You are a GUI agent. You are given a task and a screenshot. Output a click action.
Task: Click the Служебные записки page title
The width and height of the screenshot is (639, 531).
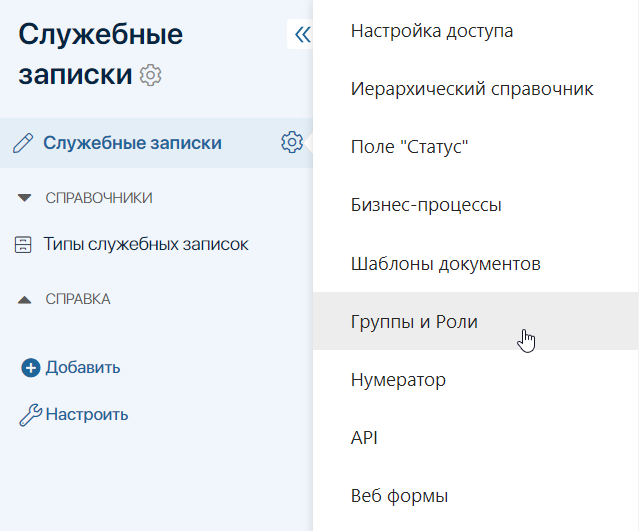point(100,55)
